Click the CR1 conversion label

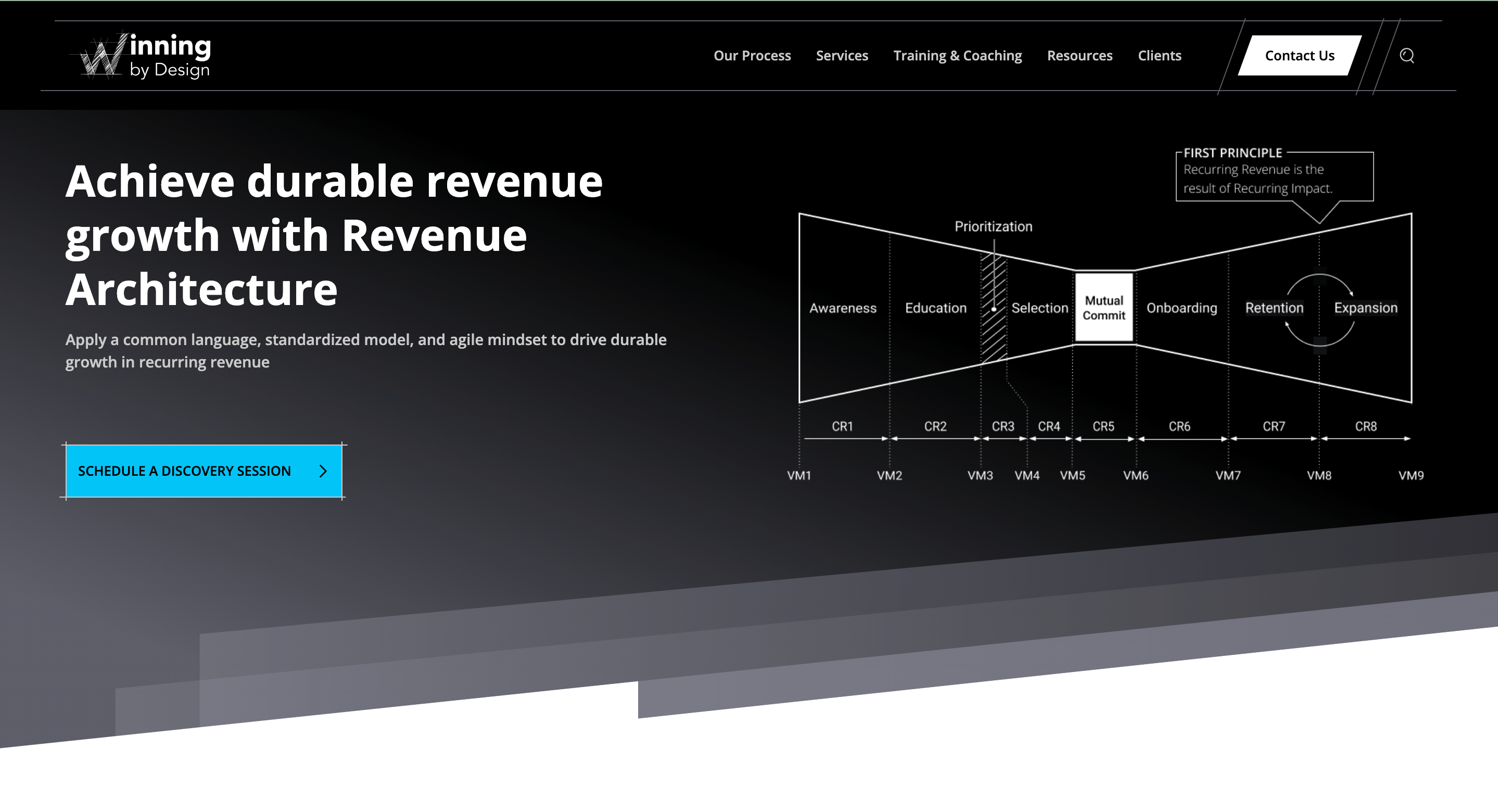point(842,426)
